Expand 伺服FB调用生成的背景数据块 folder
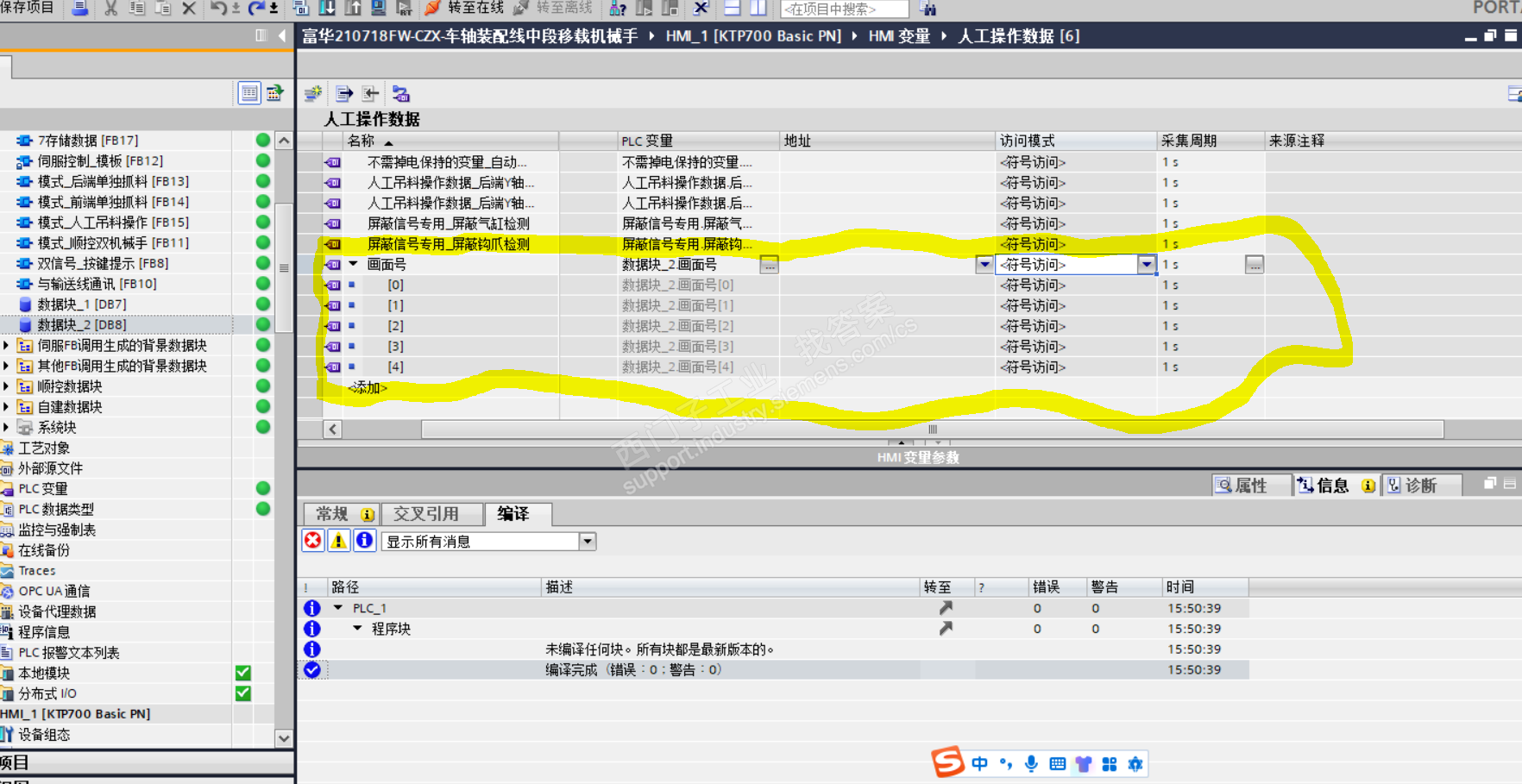This screenshot has width=1522, height=784. tap(7, 345)
